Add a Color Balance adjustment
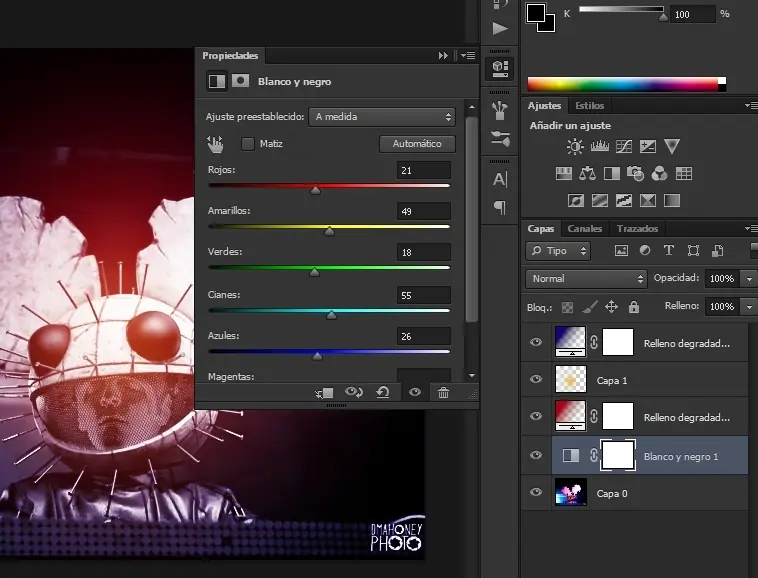The image size is (758, 578). (587, 173)
